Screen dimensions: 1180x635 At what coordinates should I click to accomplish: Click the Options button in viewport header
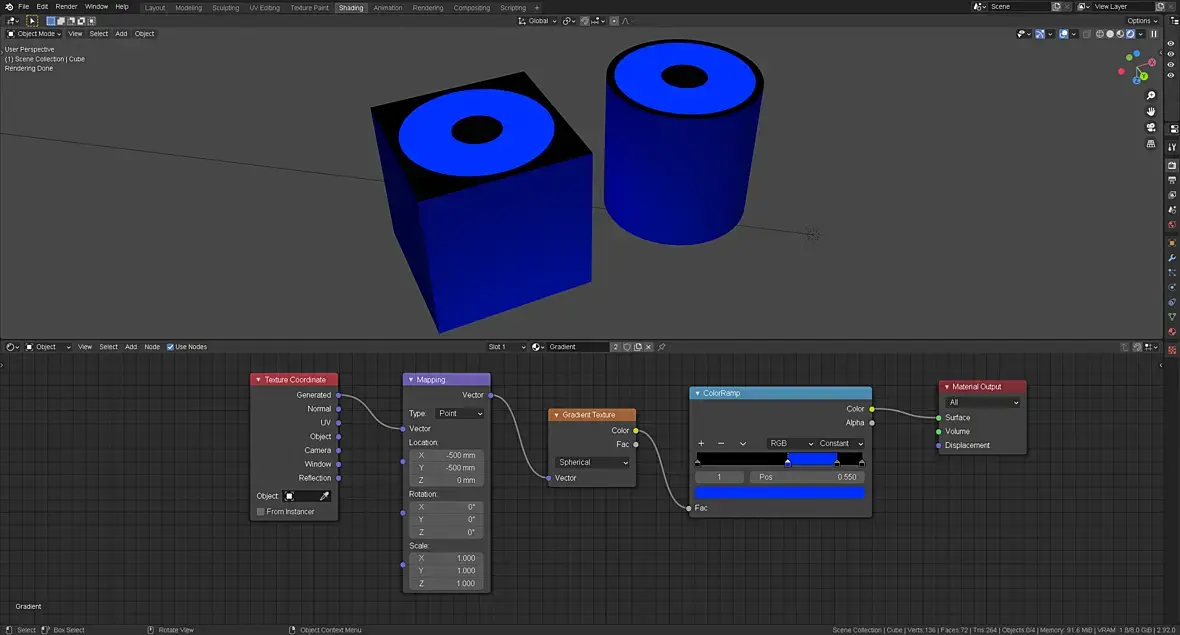click(1142, 20)
